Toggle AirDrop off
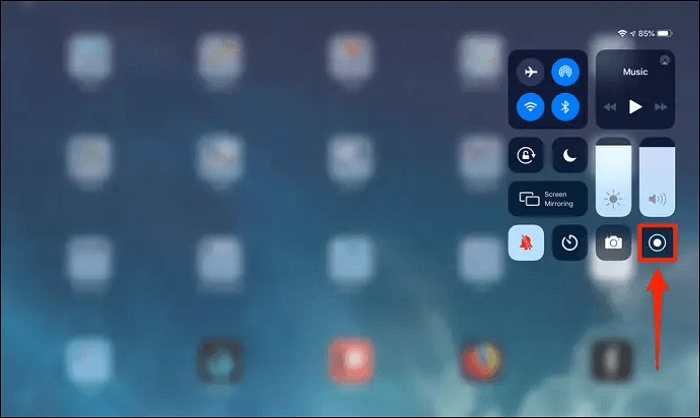 [565, 72]
